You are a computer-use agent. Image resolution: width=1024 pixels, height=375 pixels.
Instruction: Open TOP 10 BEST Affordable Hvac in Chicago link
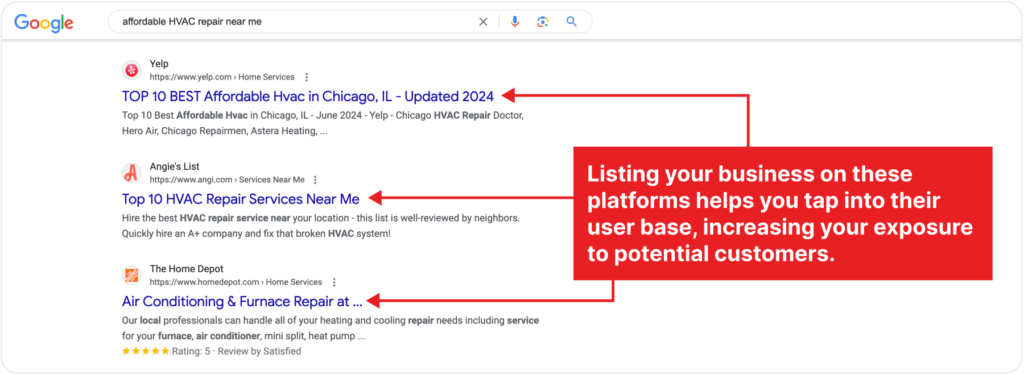[x=308, y=96]
